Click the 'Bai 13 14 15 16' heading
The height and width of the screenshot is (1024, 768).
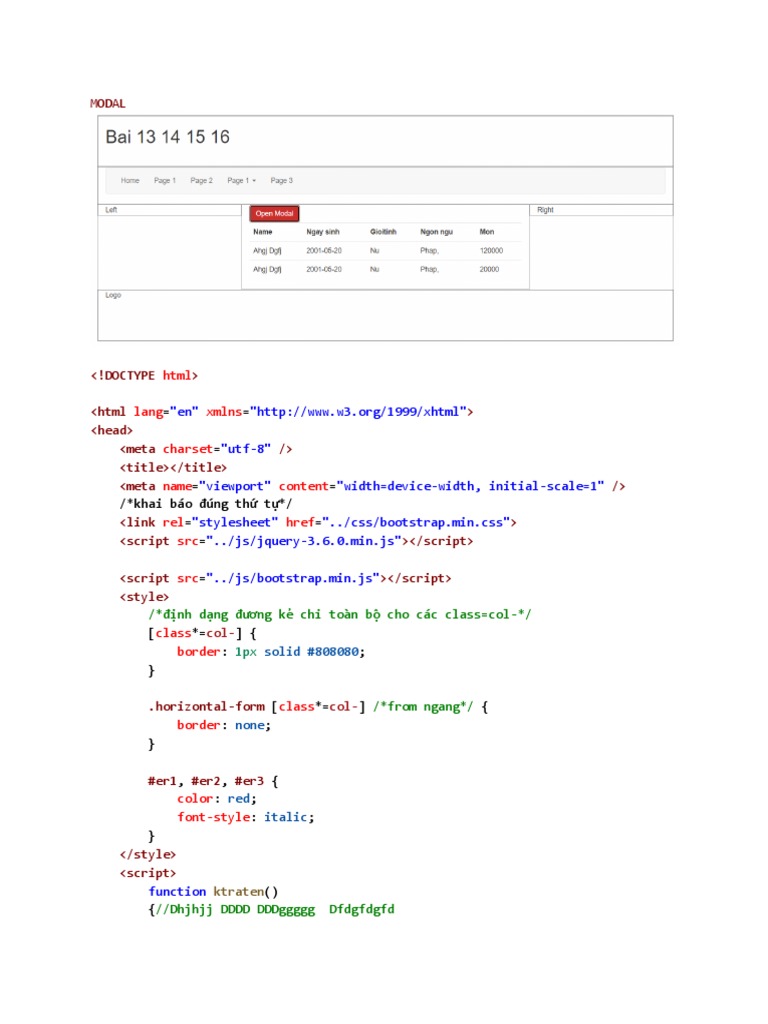[168, 137]
